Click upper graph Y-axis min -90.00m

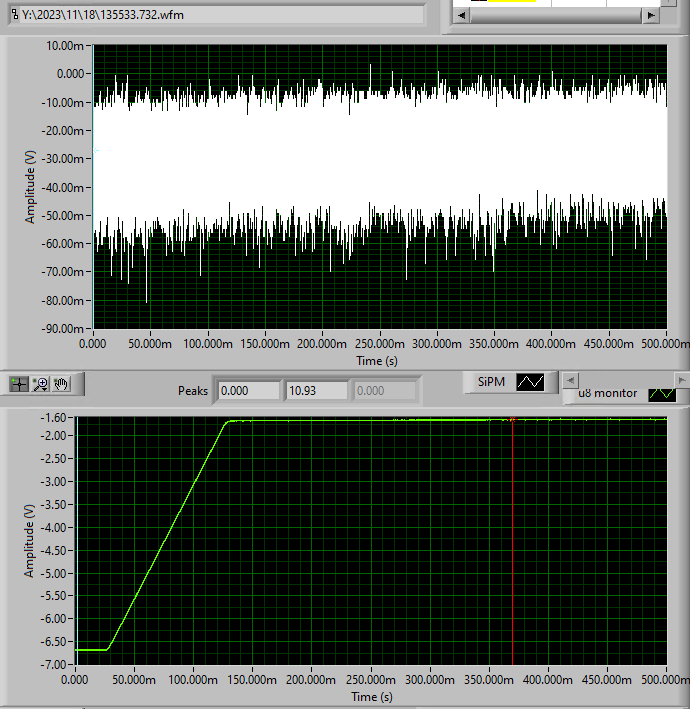63,329
